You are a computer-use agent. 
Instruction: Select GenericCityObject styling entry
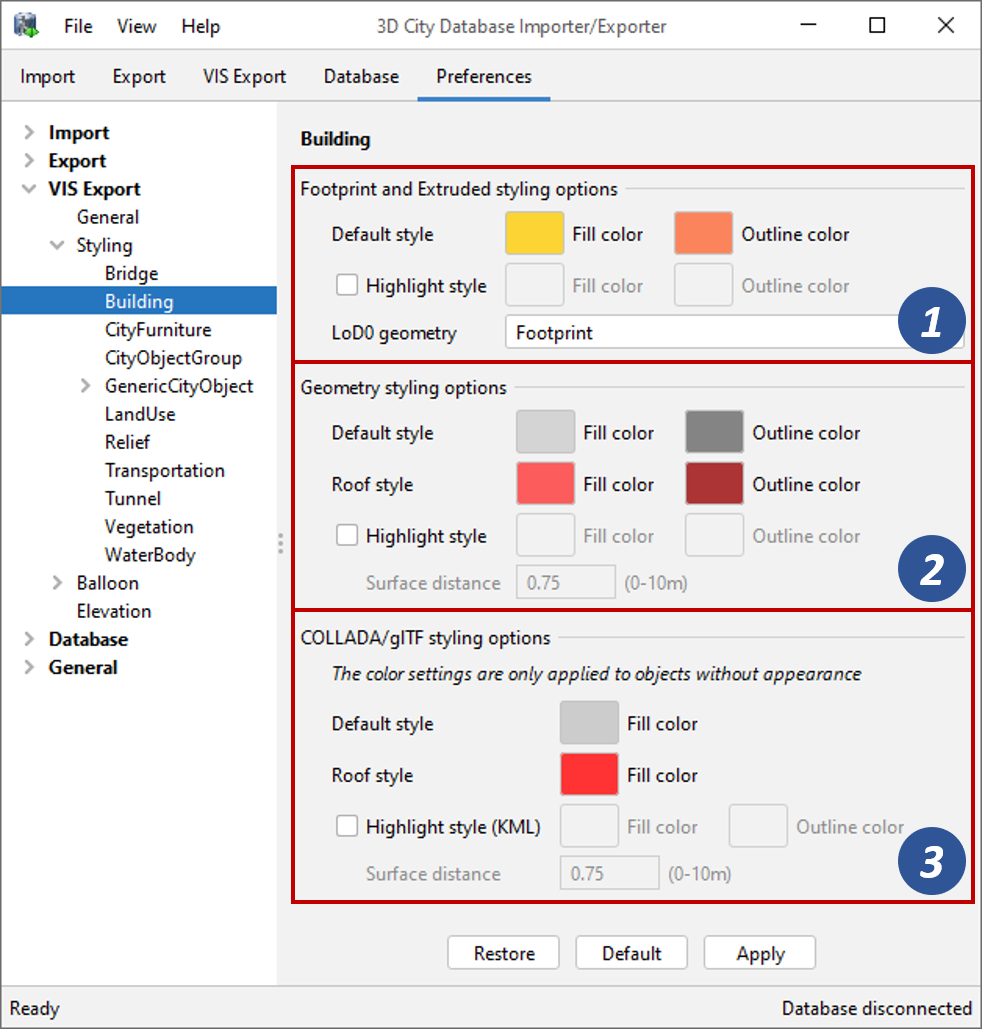(179, 386)
